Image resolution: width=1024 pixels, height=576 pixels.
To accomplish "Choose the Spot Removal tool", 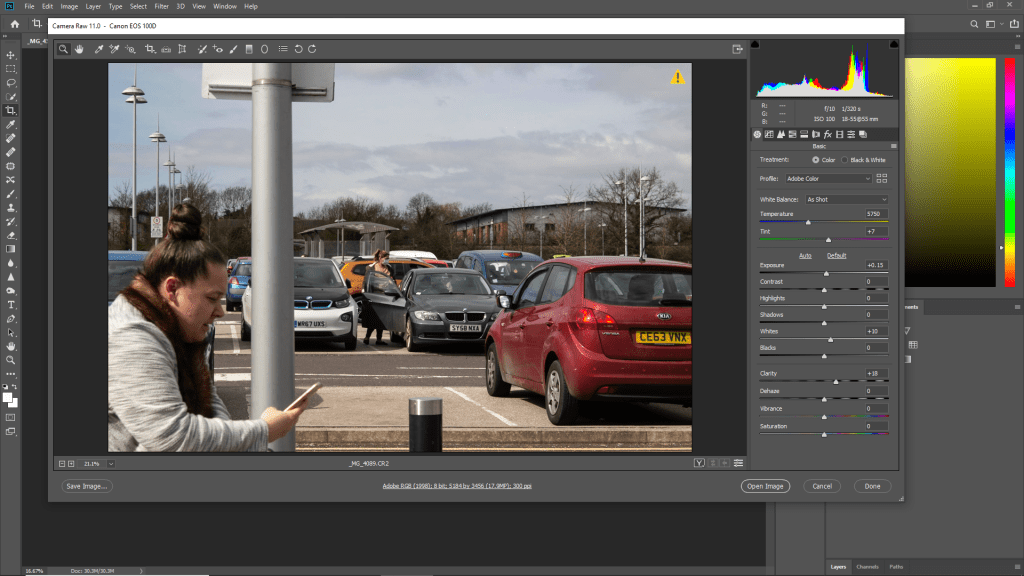I will [201, 48].
